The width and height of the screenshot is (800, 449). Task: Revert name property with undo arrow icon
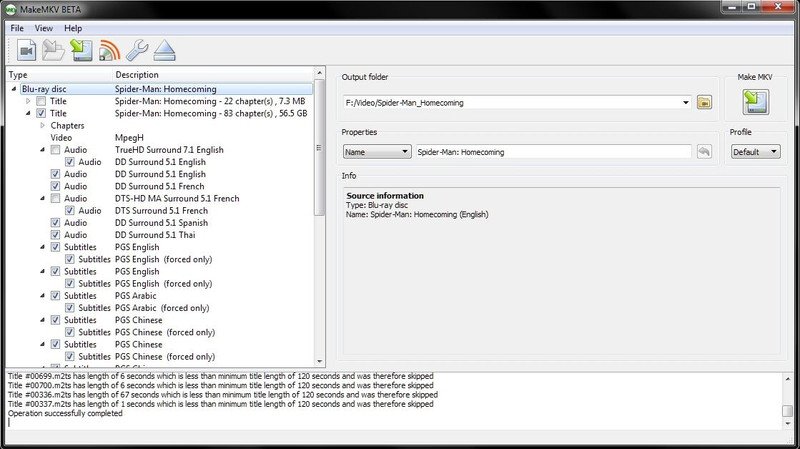704,152
